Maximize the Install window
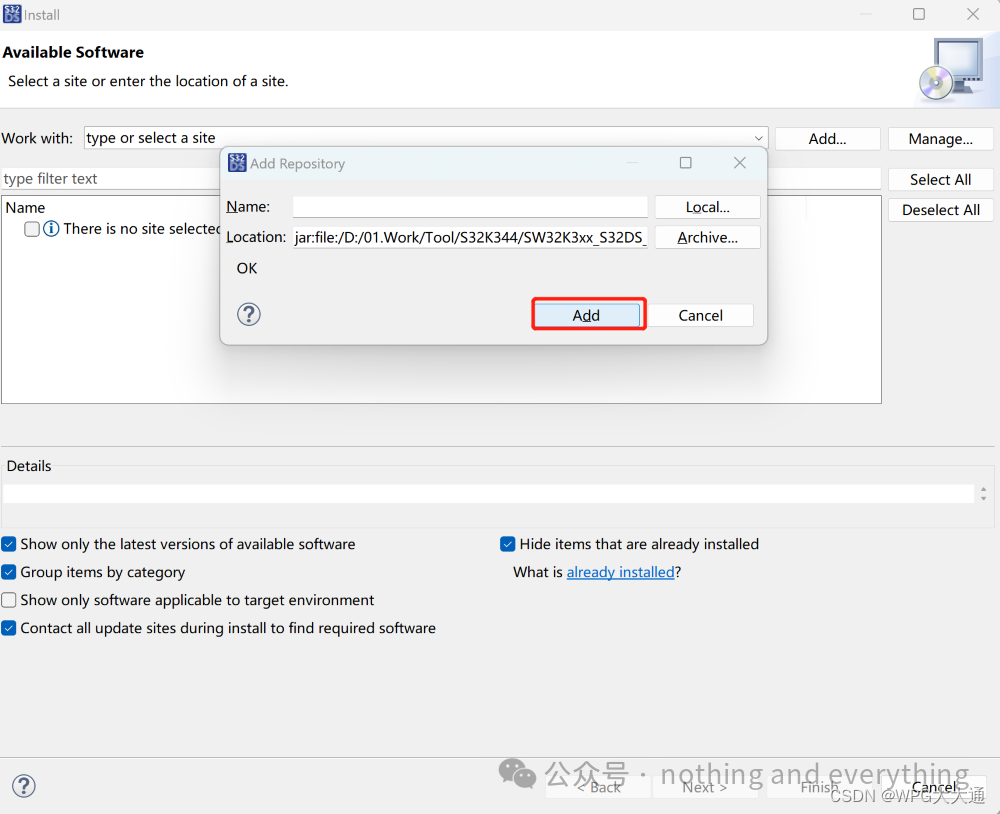The image size is (1000, 814). pos(918,14)
